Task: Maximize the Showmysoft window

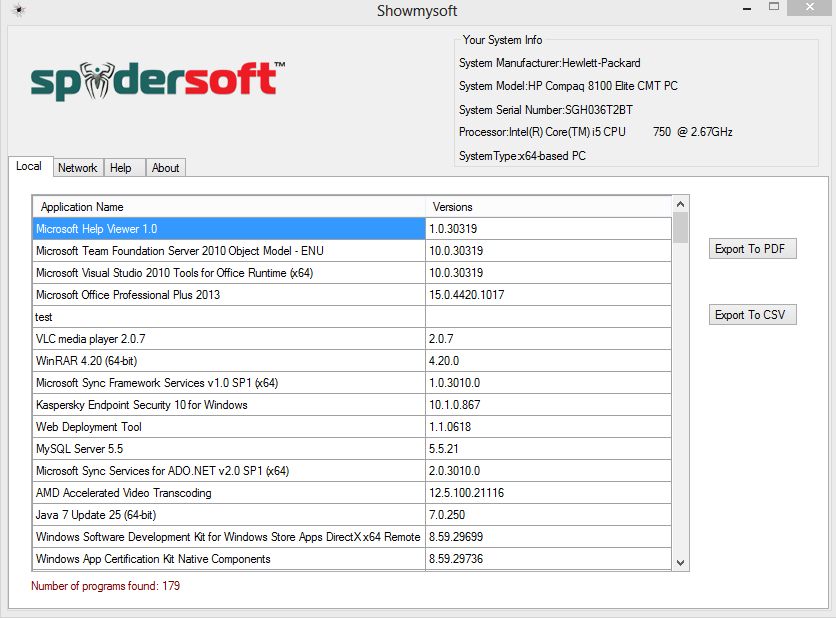Action: pyautogui.click(x=774, y=7)
